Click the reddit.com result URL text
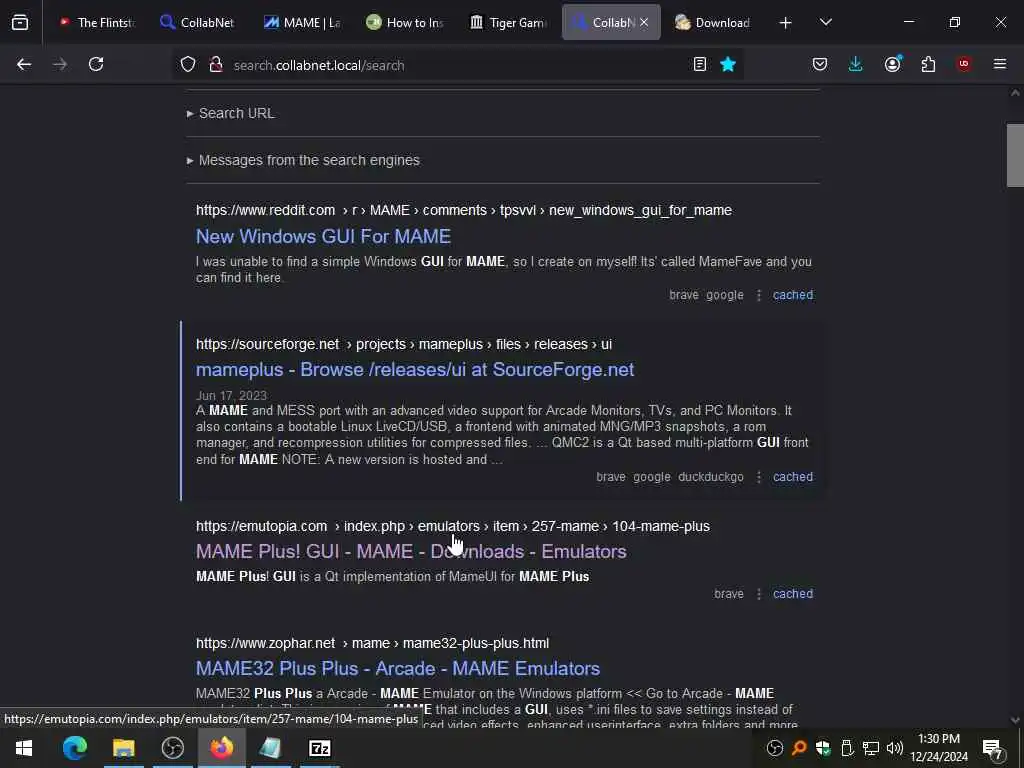This screenshot has height=768, width=1024. (x=464, y=210)
